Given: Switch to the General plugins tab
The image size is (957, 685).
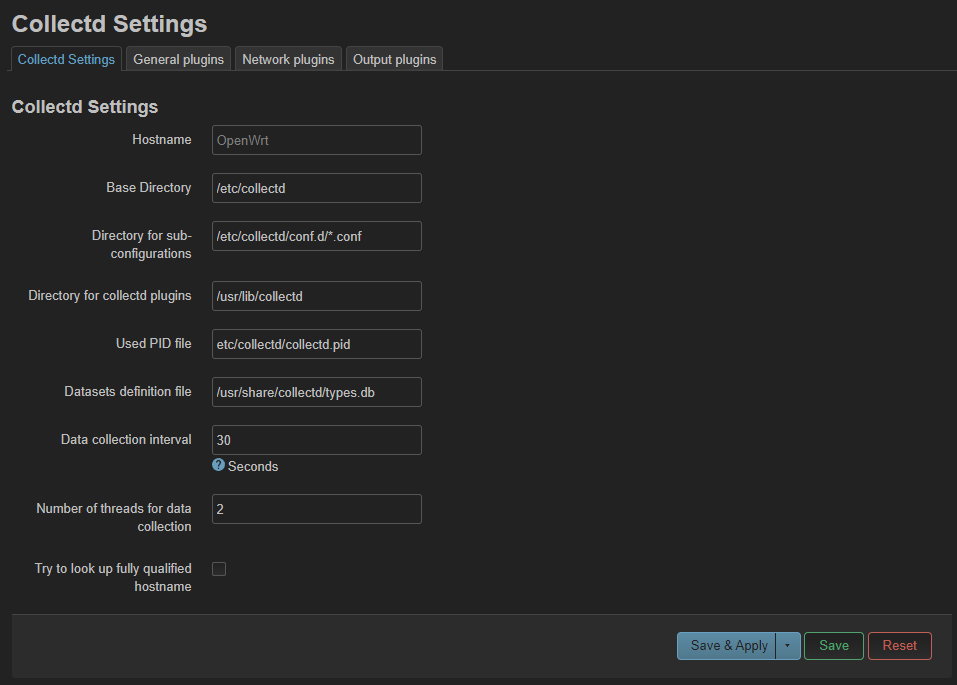Looking at the screenshot, I should tap(177, 59).
